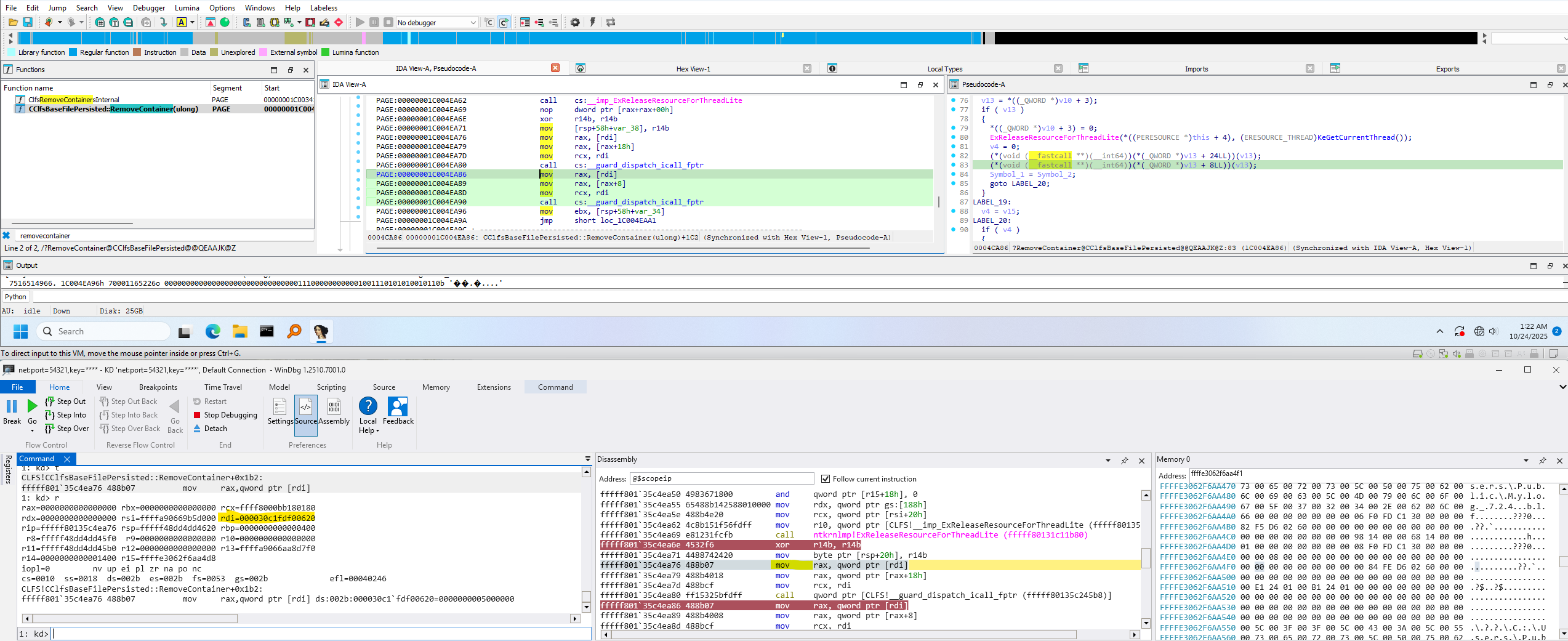Viewport: 1568px width, 641px height.
Task: Open the No debugger dropdown
Action: point(437,23)
